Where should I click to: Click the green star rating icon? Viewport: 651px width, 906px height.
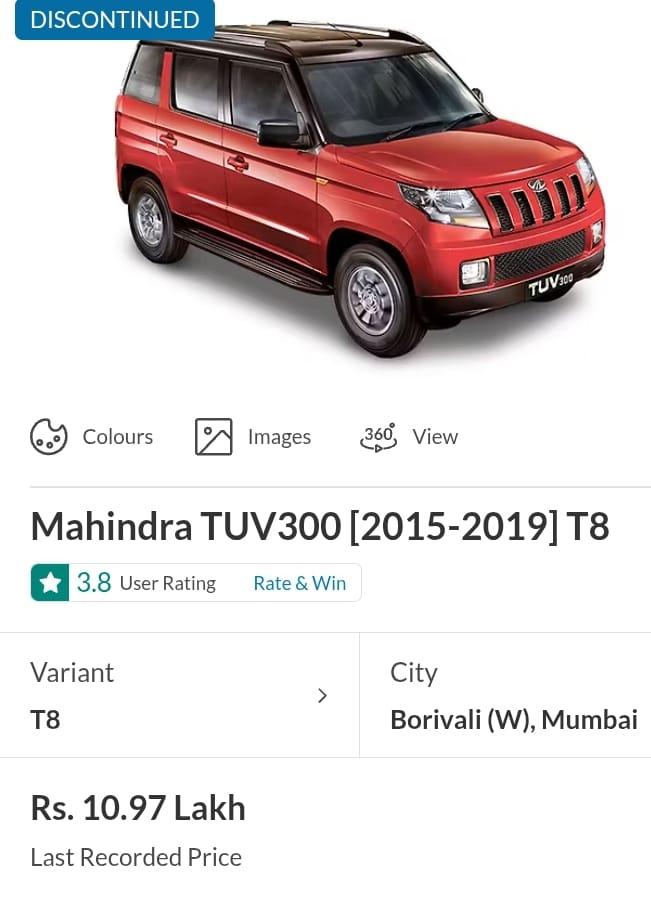point(50,582)
